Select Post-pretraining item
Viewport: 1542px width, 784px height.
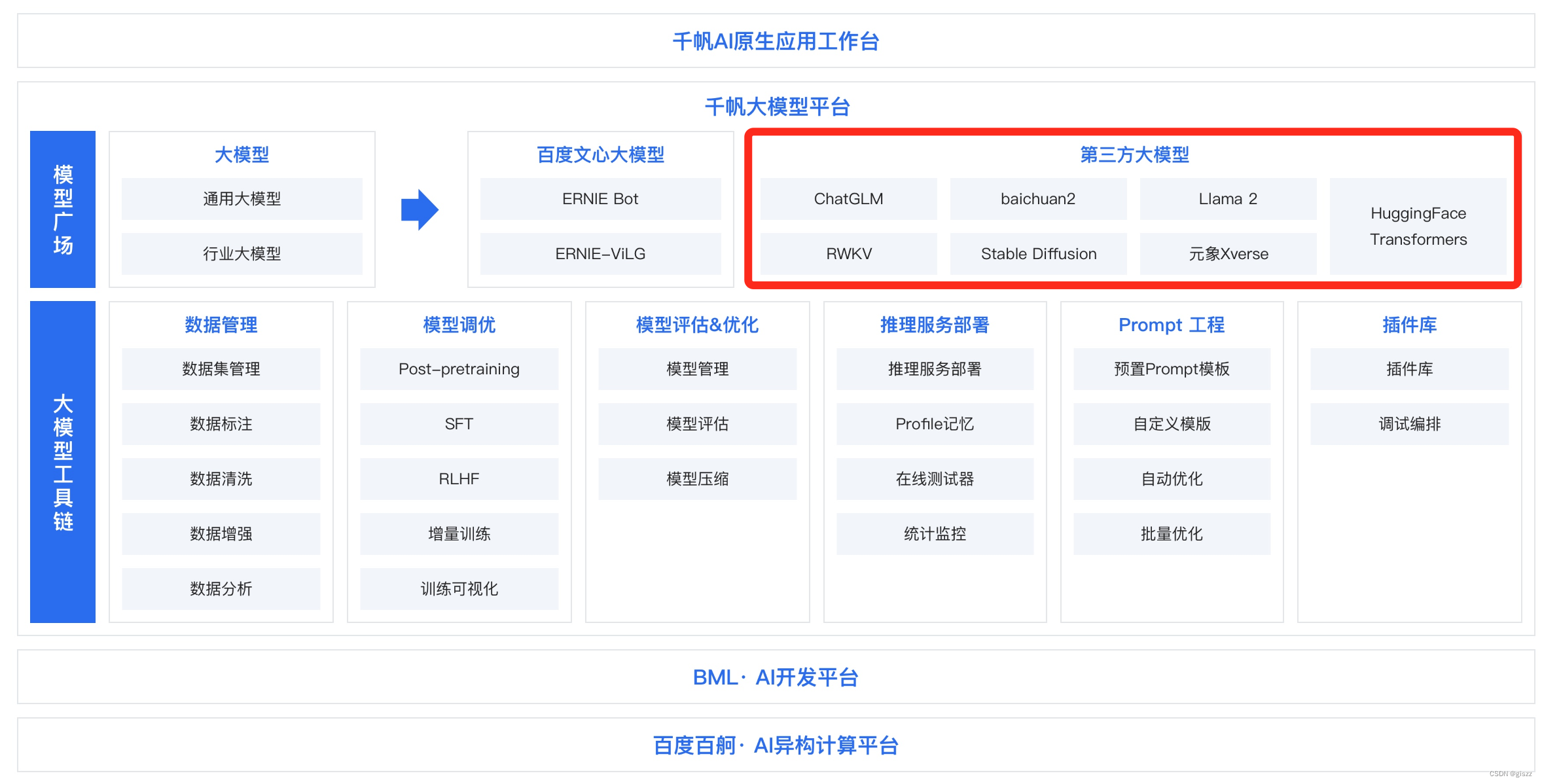459,369
